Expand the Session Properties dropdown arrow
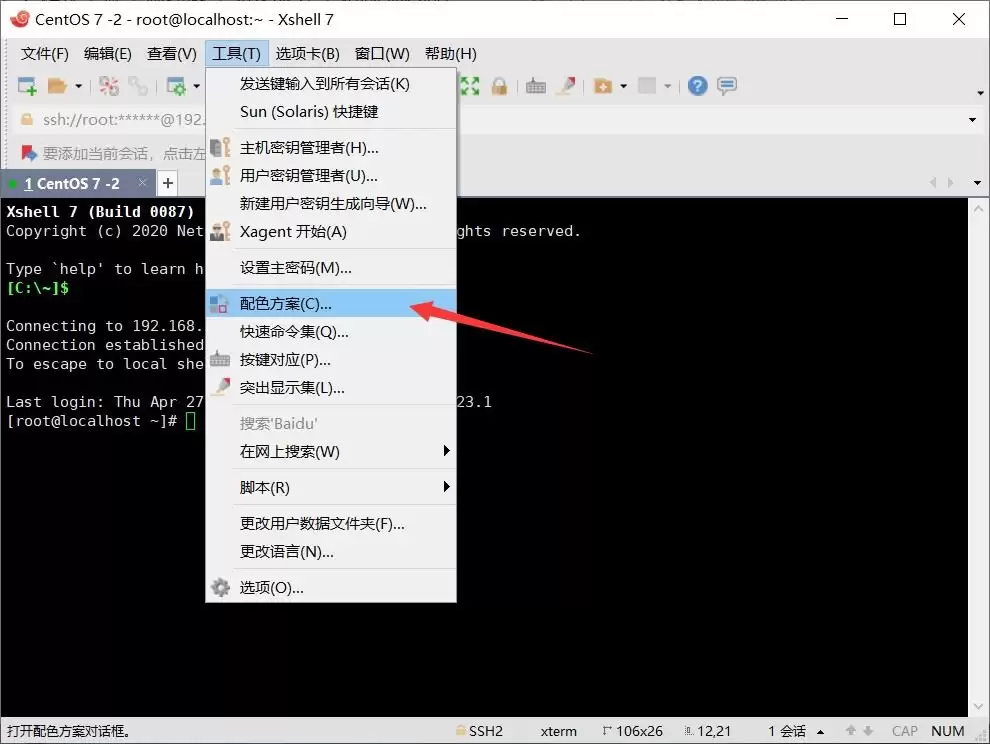Viewport: 990px width, 744px height. point(196,86)
